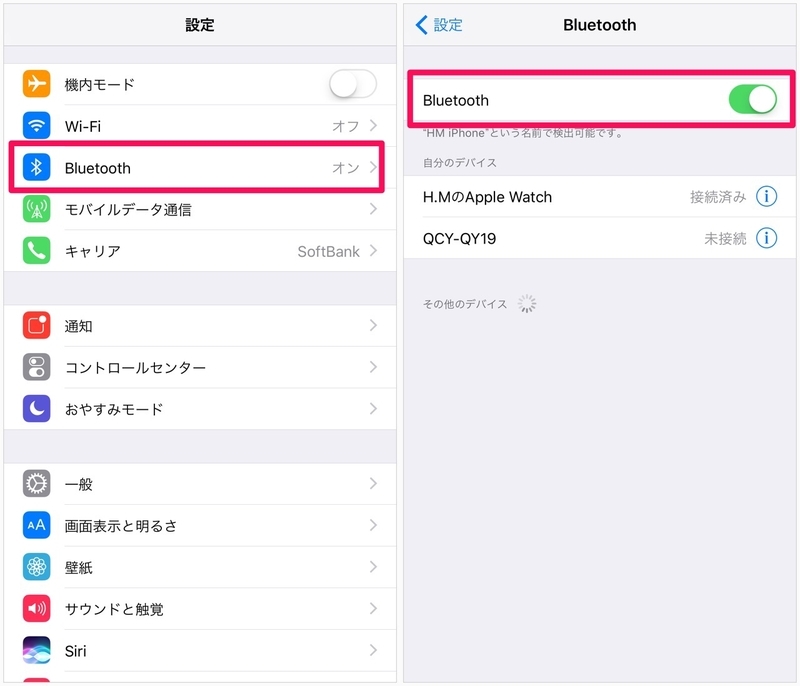This screenshot has width=800, height=686.
Task: Expand the キャリア SoftBank row chevron
Action: [x=373, y=250]
